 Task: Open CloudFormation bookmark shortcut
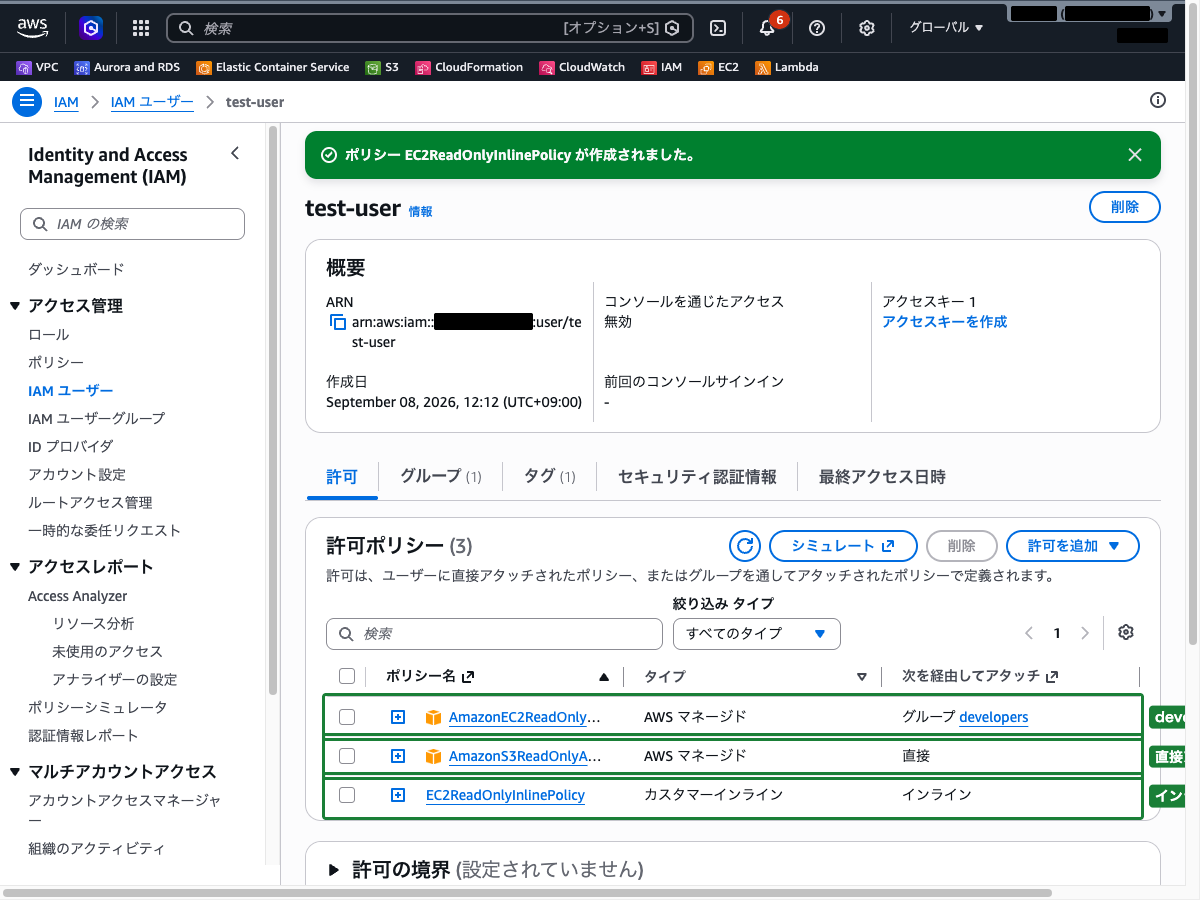pyautogui.click(x=469, y=67)
